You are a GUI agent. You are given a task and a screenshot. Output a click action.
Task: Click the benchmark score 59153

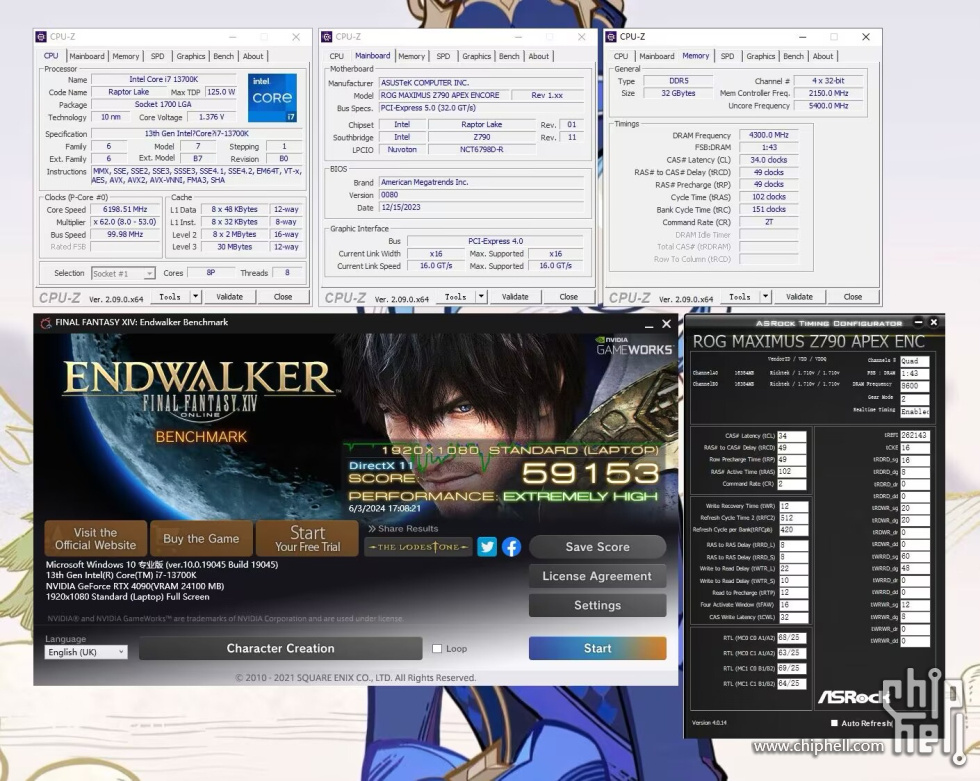591,473
